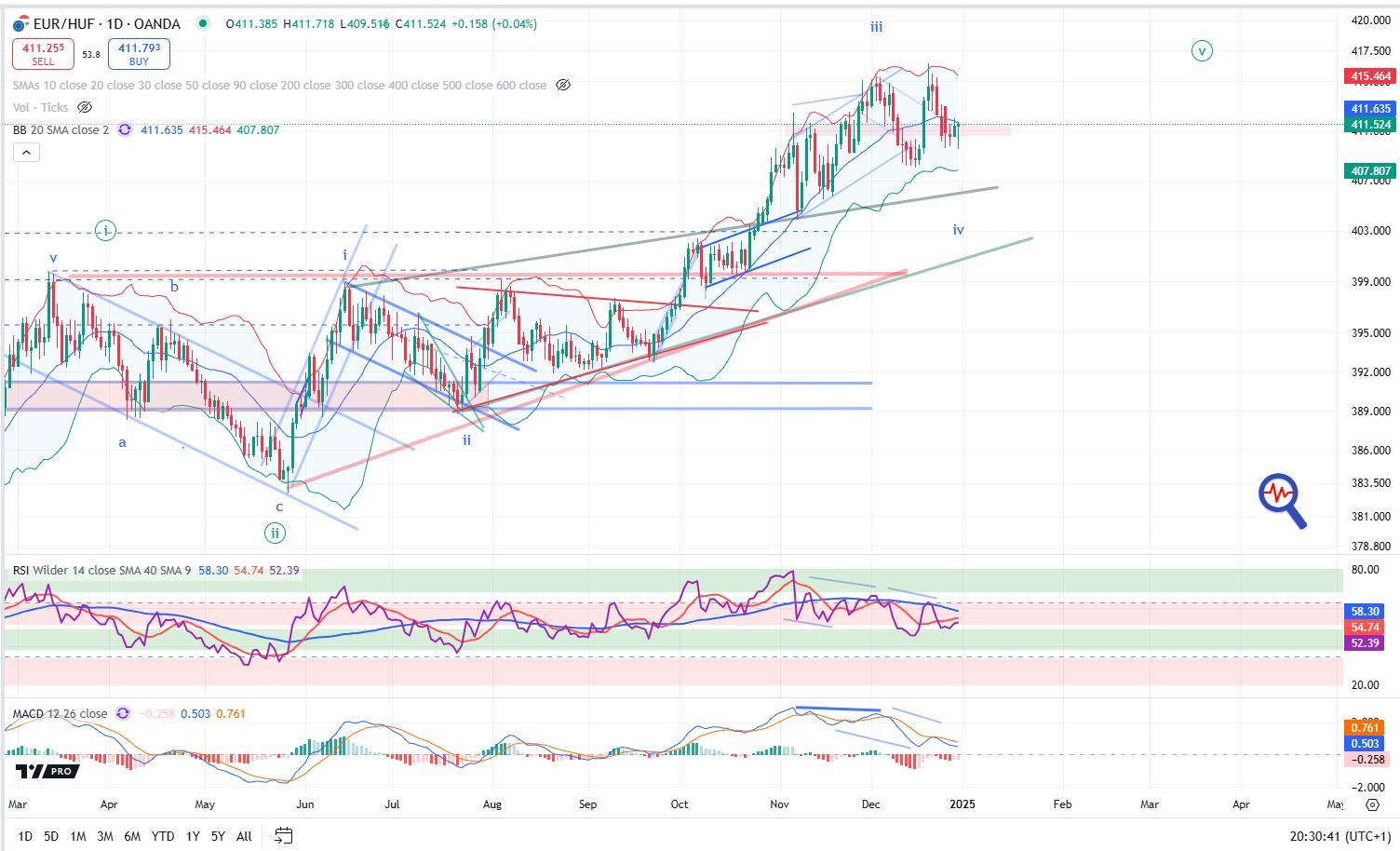Hide all SMAs using the eye icon
Screen dimensions: 1400x851
click(562, 85)
